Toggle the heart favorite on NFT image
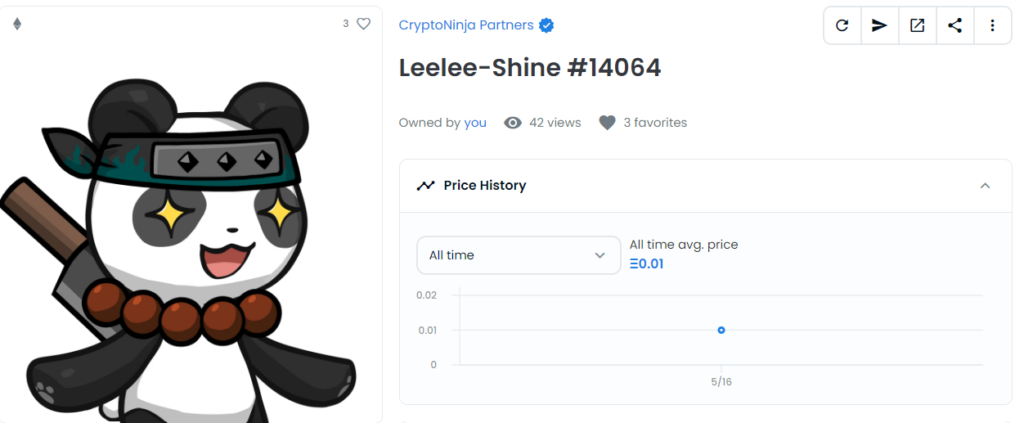The height and width of the screenshot is (423, 1024). tap(364, 24)
